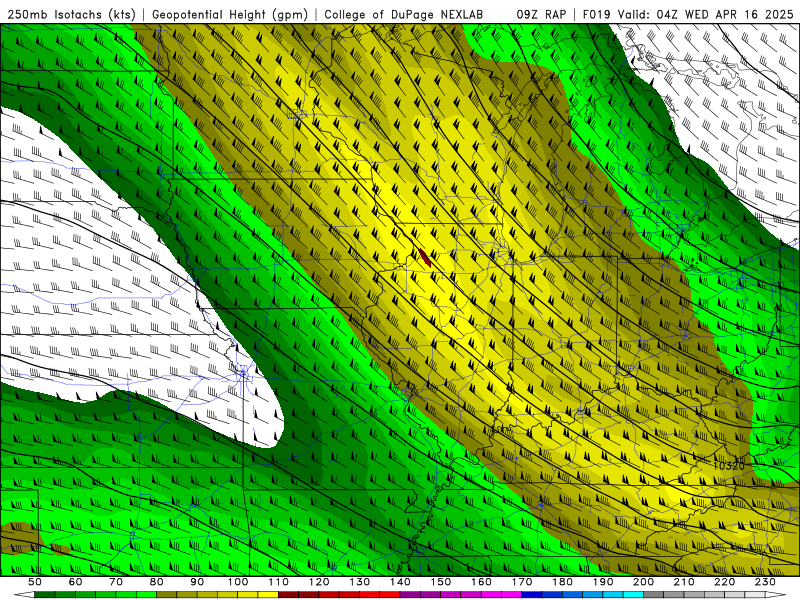Screen dimensions: 800x600
Task: Click the "250mb Isotachs (kts)" title text
Action: [x=71, y=14]
